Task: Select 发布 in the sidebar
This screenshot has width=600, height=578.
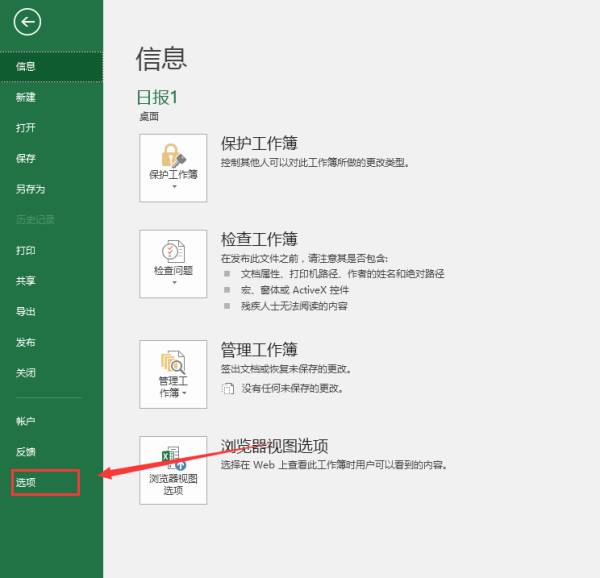Action: click(51, 342)
